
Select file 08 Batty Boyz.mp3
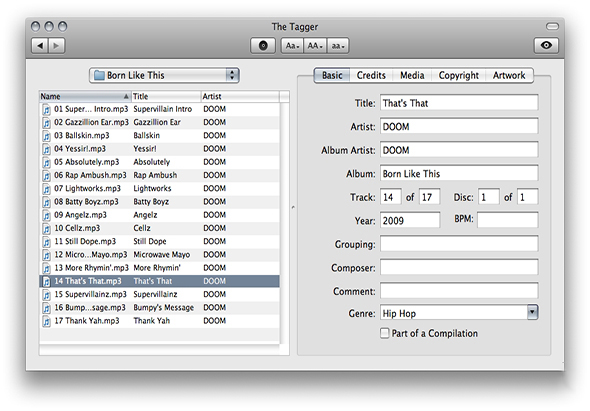[x=160, y=202]
